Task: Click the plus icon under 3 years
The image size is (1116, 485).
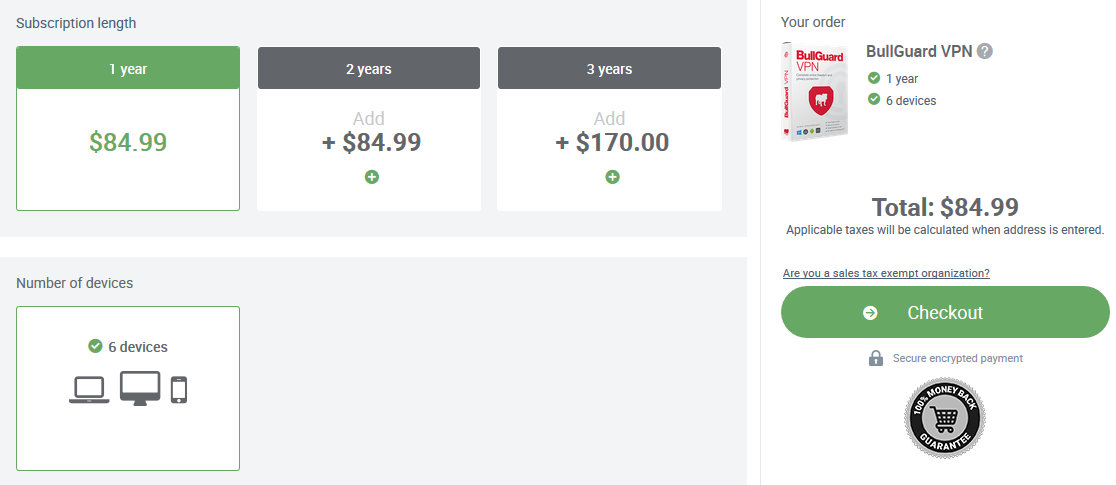Action: coord(612,177)
